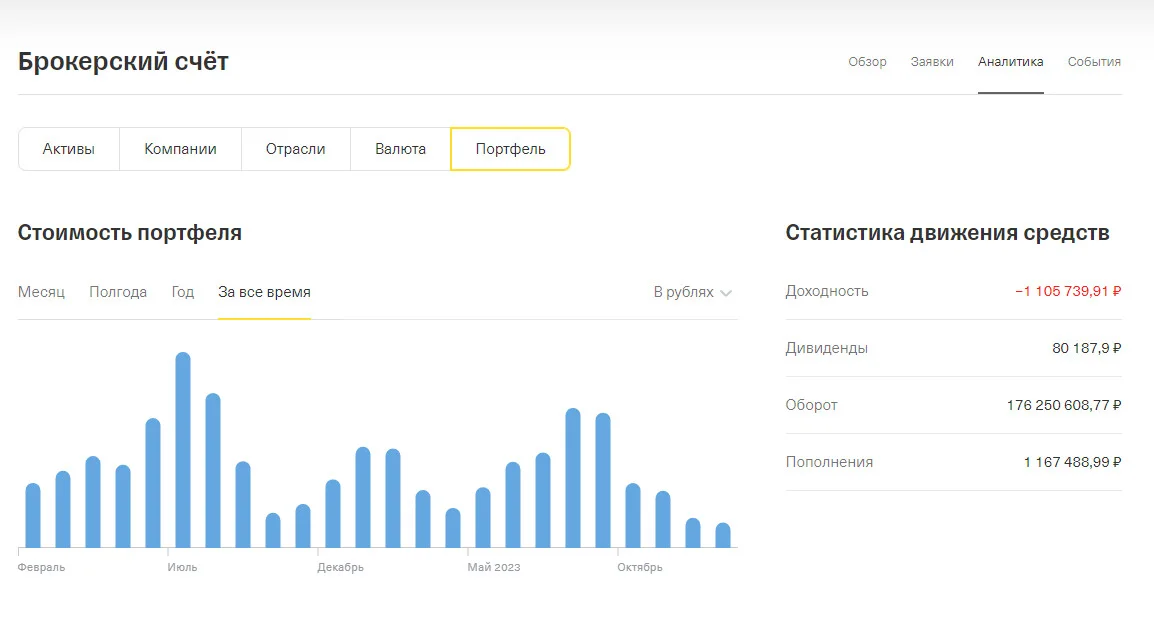Switch to the Заявки tab
This screenshot has width=1154, height=639.
932,62
